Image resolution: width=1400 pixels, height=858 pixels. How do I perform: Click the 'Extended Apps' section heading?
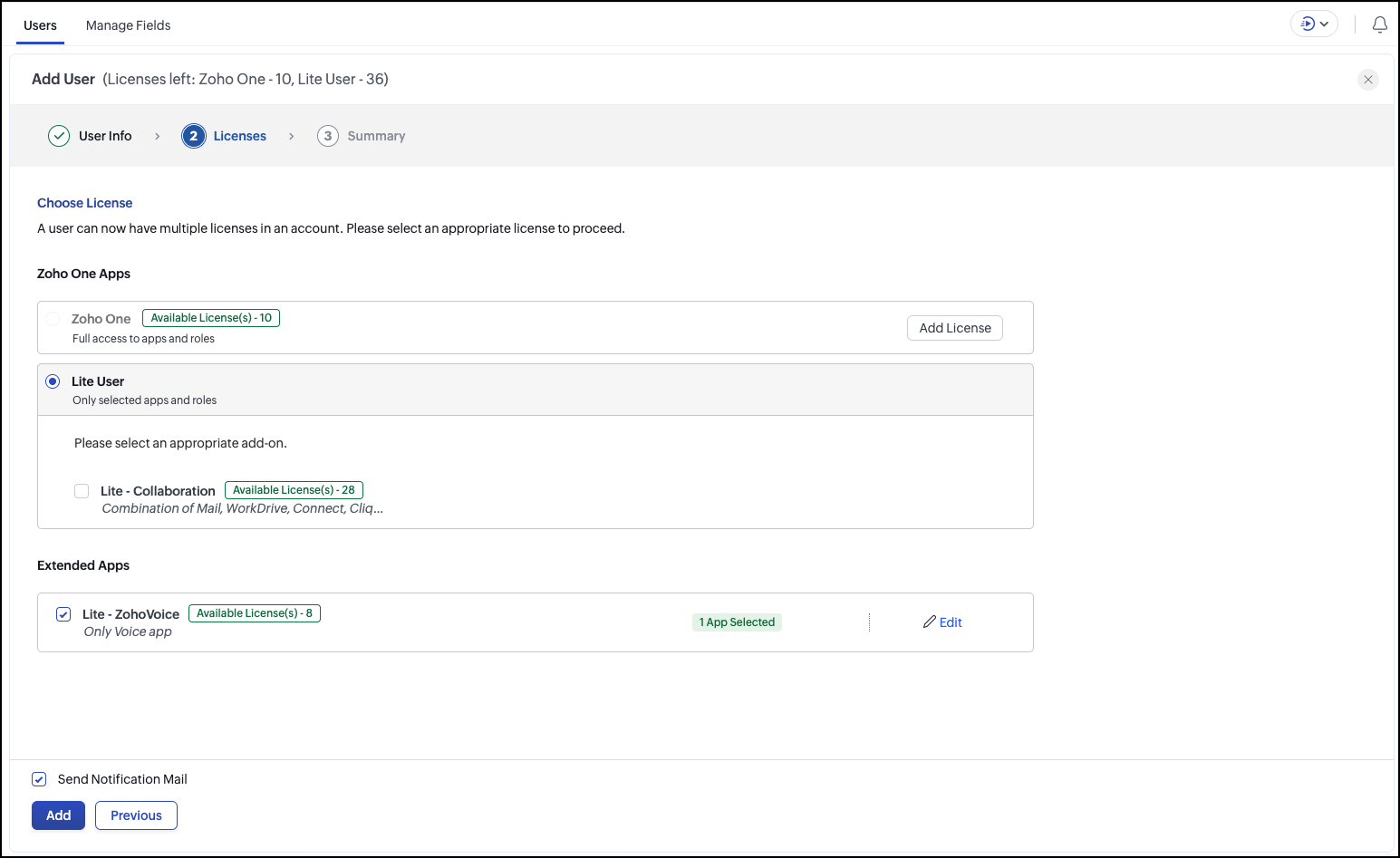[83, 565]
